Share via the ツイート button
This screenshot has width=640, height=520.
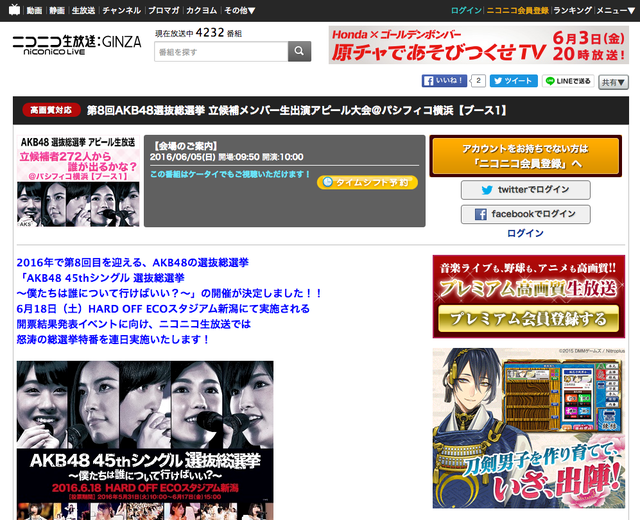513,81
